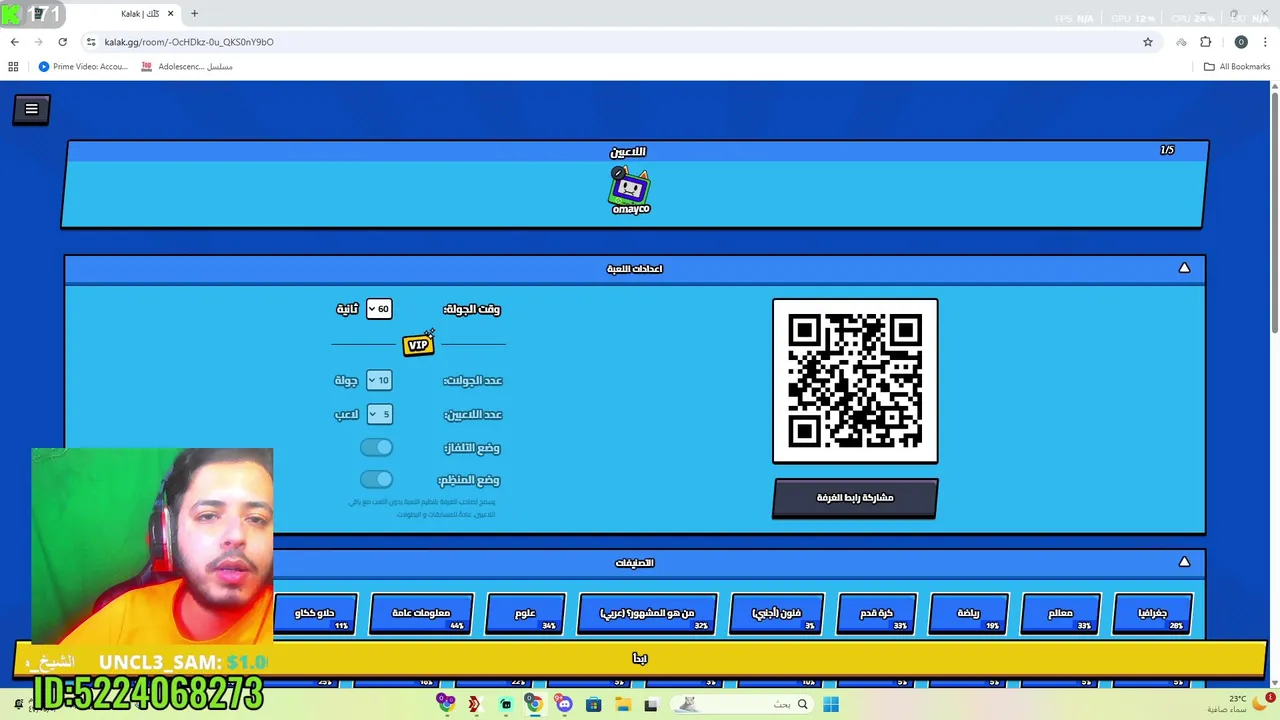
Task: Click the active Chrome taskbar icon
Action: click(x=535, y=704)
